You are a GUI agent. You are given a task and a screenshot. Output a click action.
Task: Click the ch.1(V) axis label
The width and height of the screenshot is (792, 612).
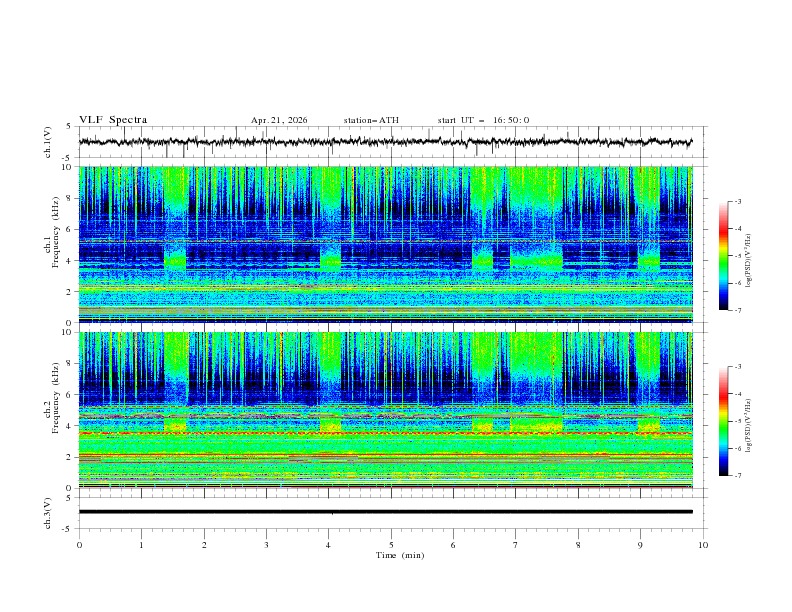(47, 142)
